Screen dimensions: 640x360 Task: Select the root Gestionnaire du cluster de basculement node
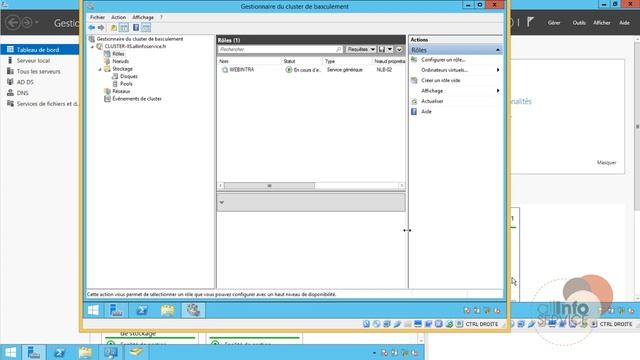[x=140, y=39]
